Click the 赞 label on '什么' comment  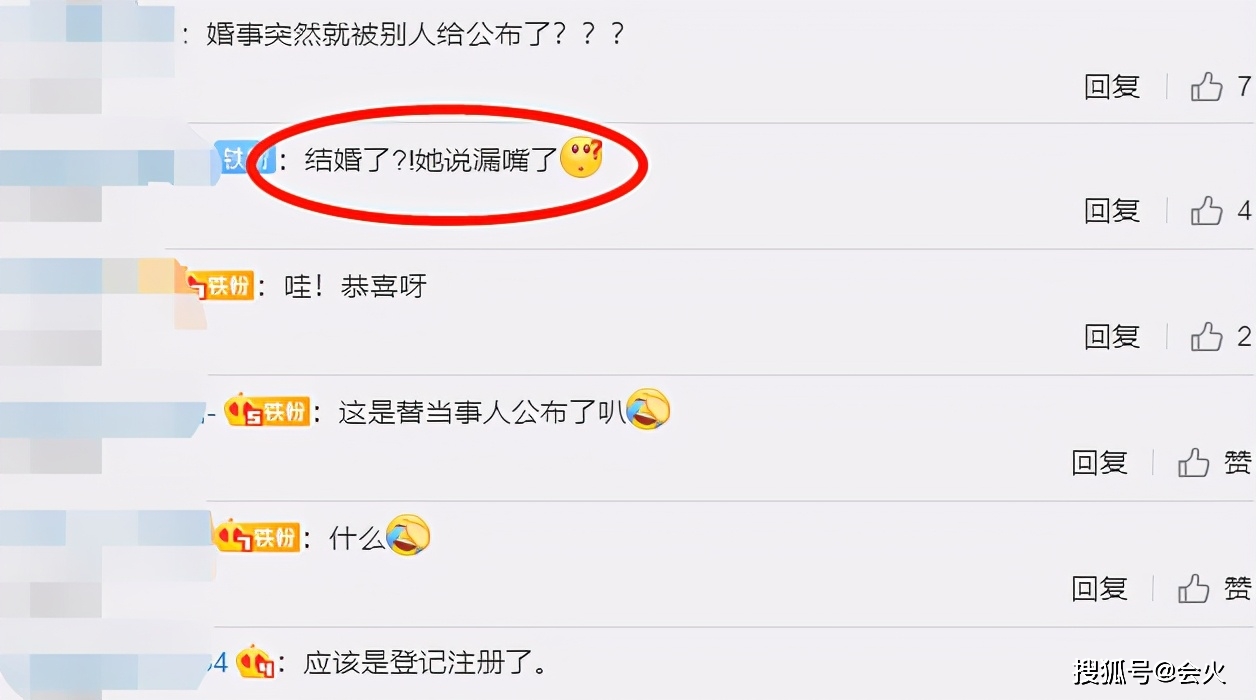(x=1238, y=588)
